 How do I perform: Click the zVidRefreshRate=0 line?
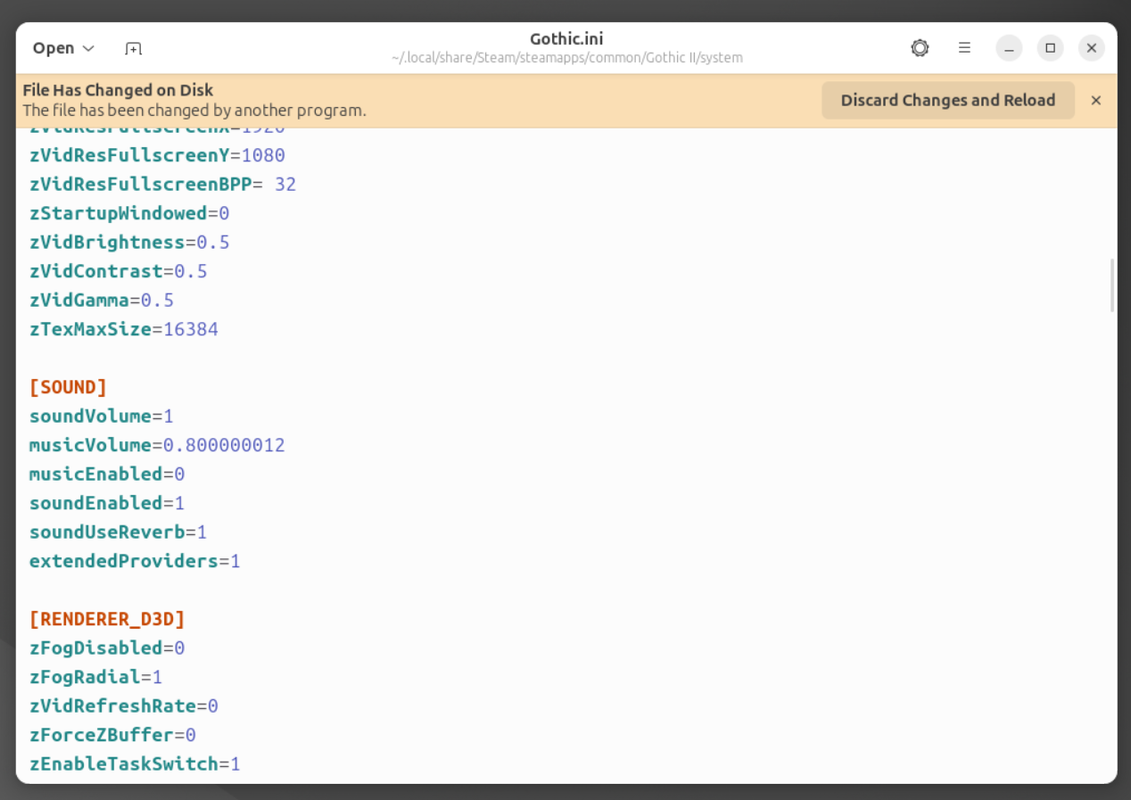(123, 706)
